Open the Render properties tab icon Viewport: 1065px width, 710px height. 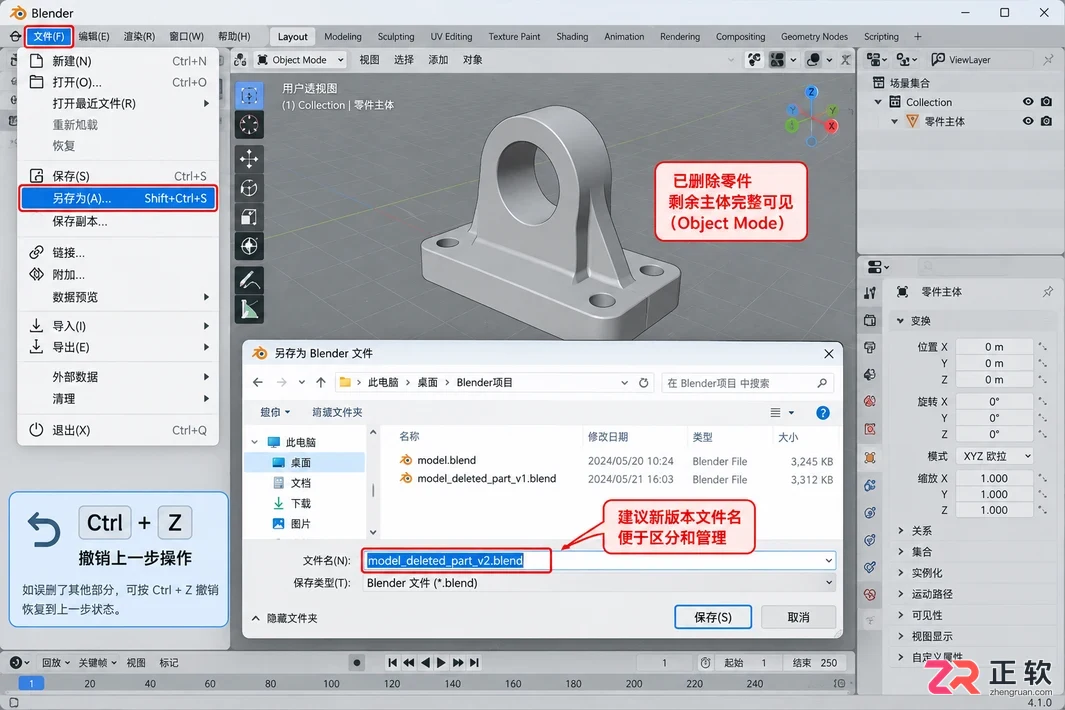870,320
